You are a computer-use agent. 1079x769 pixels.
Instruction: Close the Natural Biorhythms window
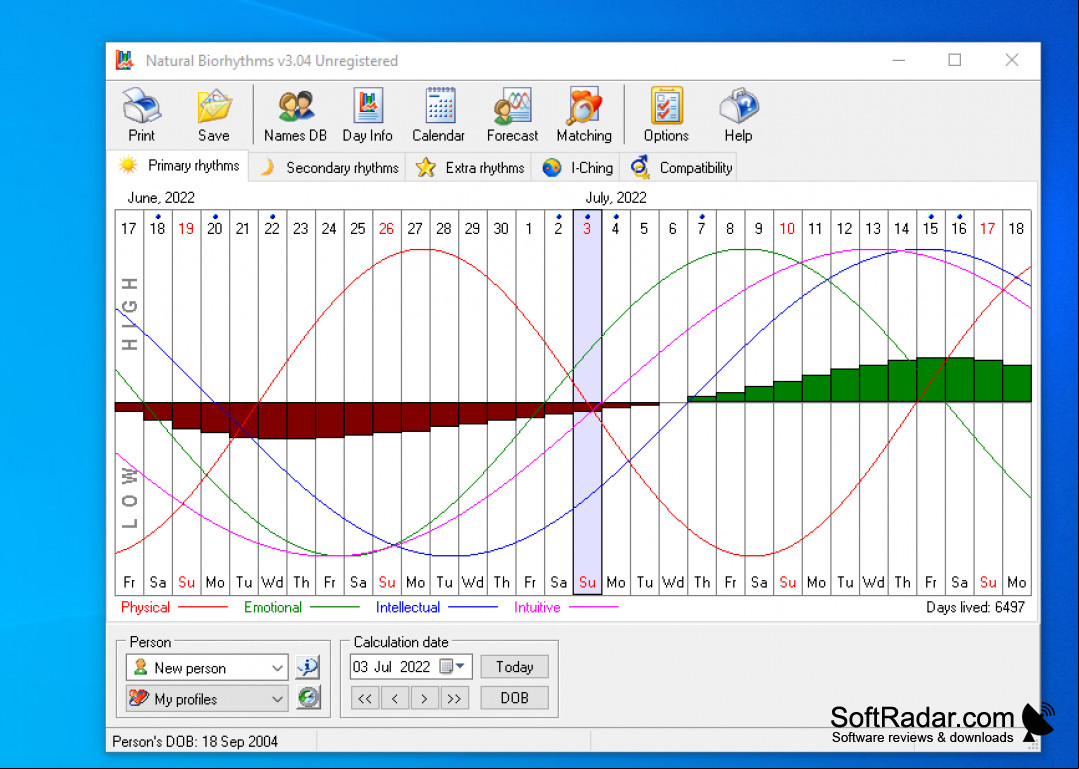1012,61
